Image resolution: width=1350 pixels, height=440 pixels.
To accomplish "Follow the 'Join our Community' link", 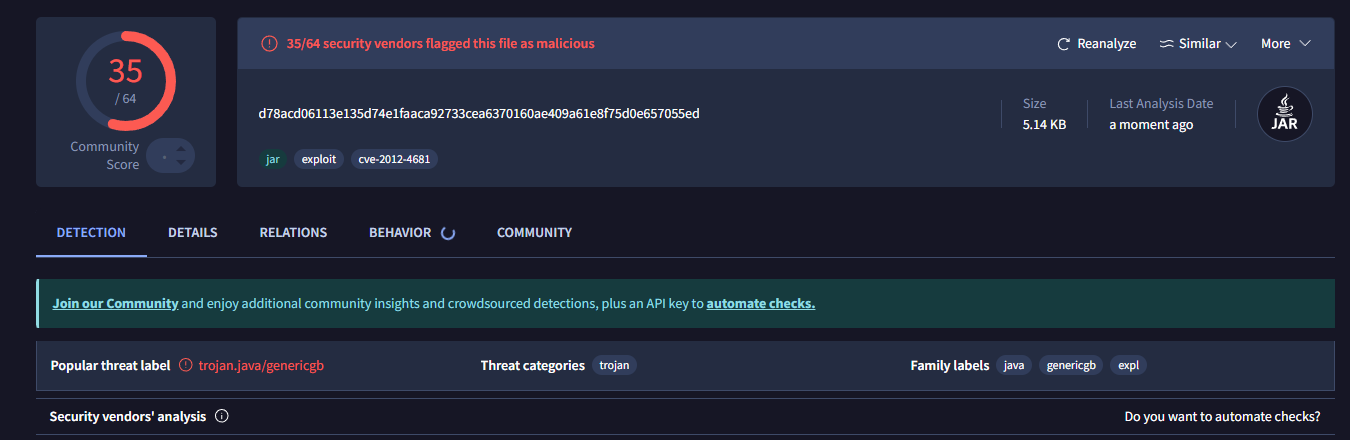I will pyautogui.click(x=115, y=303).
